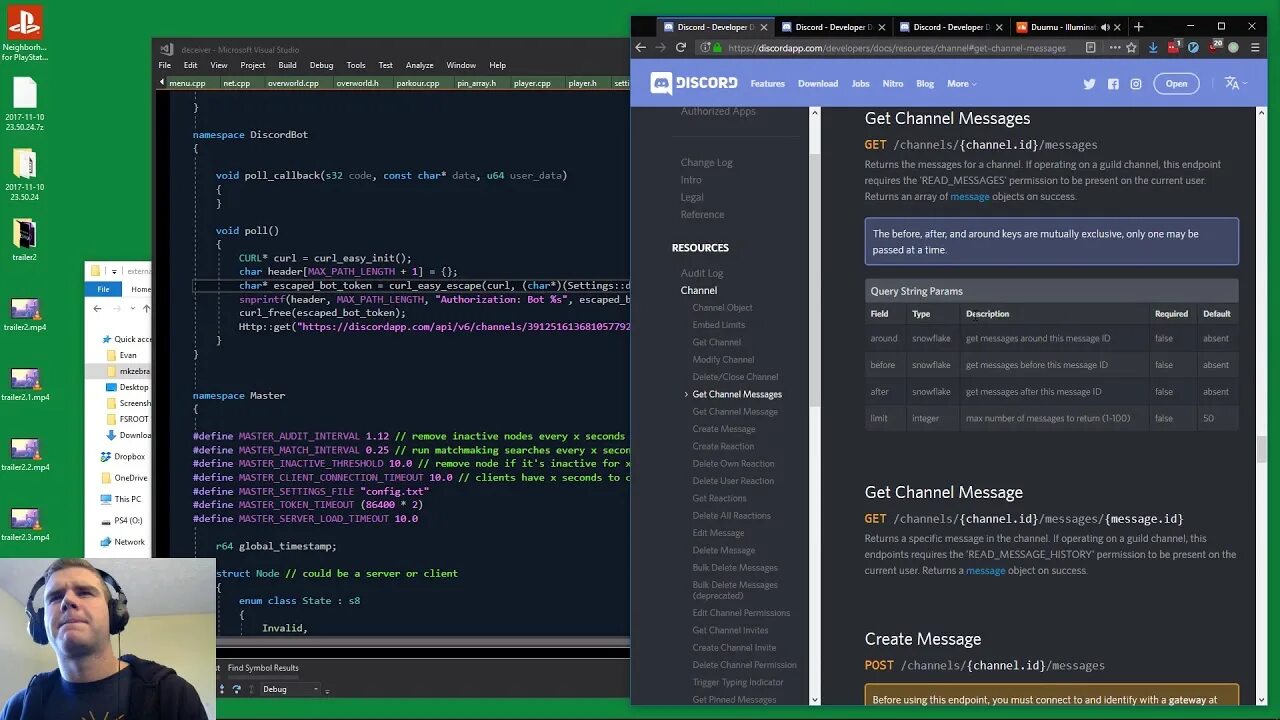Click the 'message' link under Get Channel Messages

pos(969,196)
